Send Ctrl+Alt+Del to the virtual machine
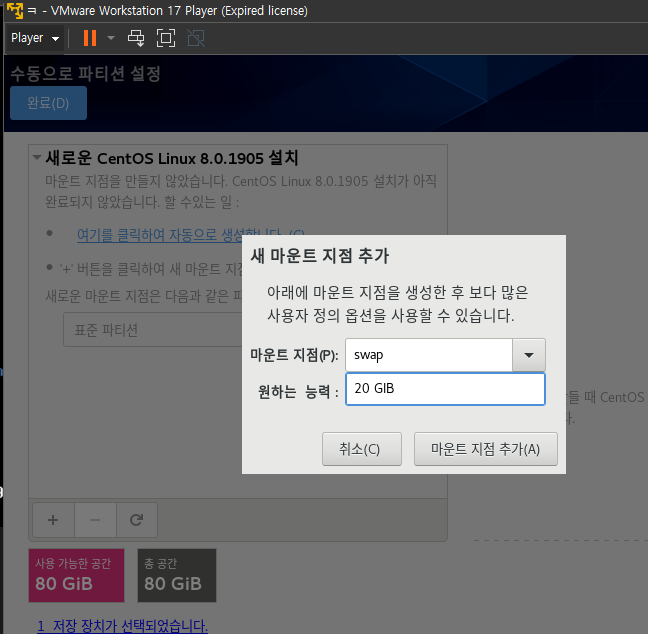The width and height of the screenshot is (648, 634). (x=136, y=38)
